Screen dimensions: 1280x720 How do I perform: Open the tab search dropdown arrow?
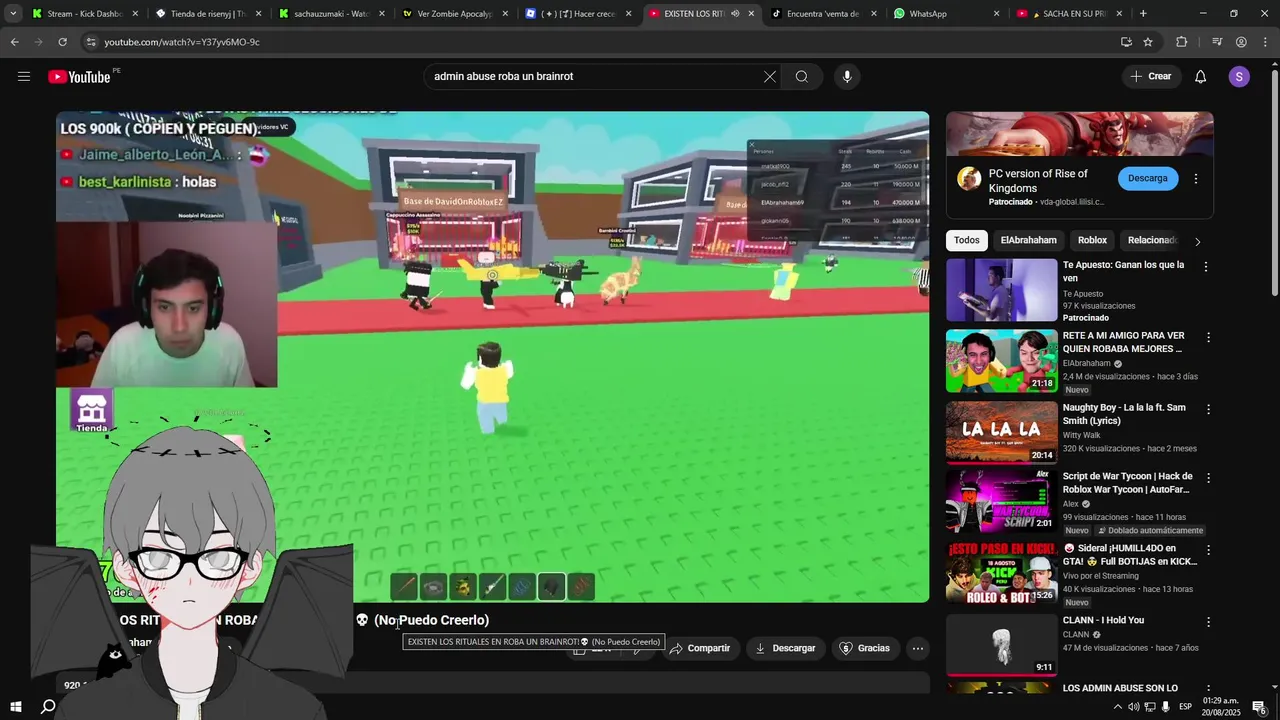[13, 14]
